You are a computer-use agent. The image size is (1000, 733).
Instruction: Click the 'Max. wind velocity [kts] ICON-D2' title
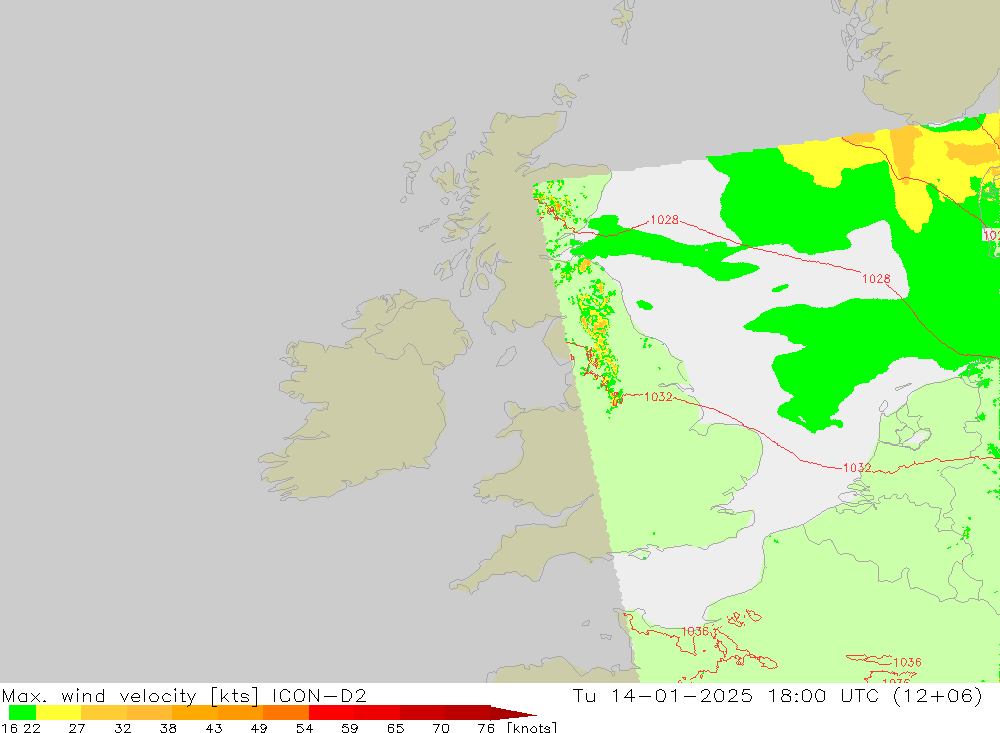tap(184, 695)
